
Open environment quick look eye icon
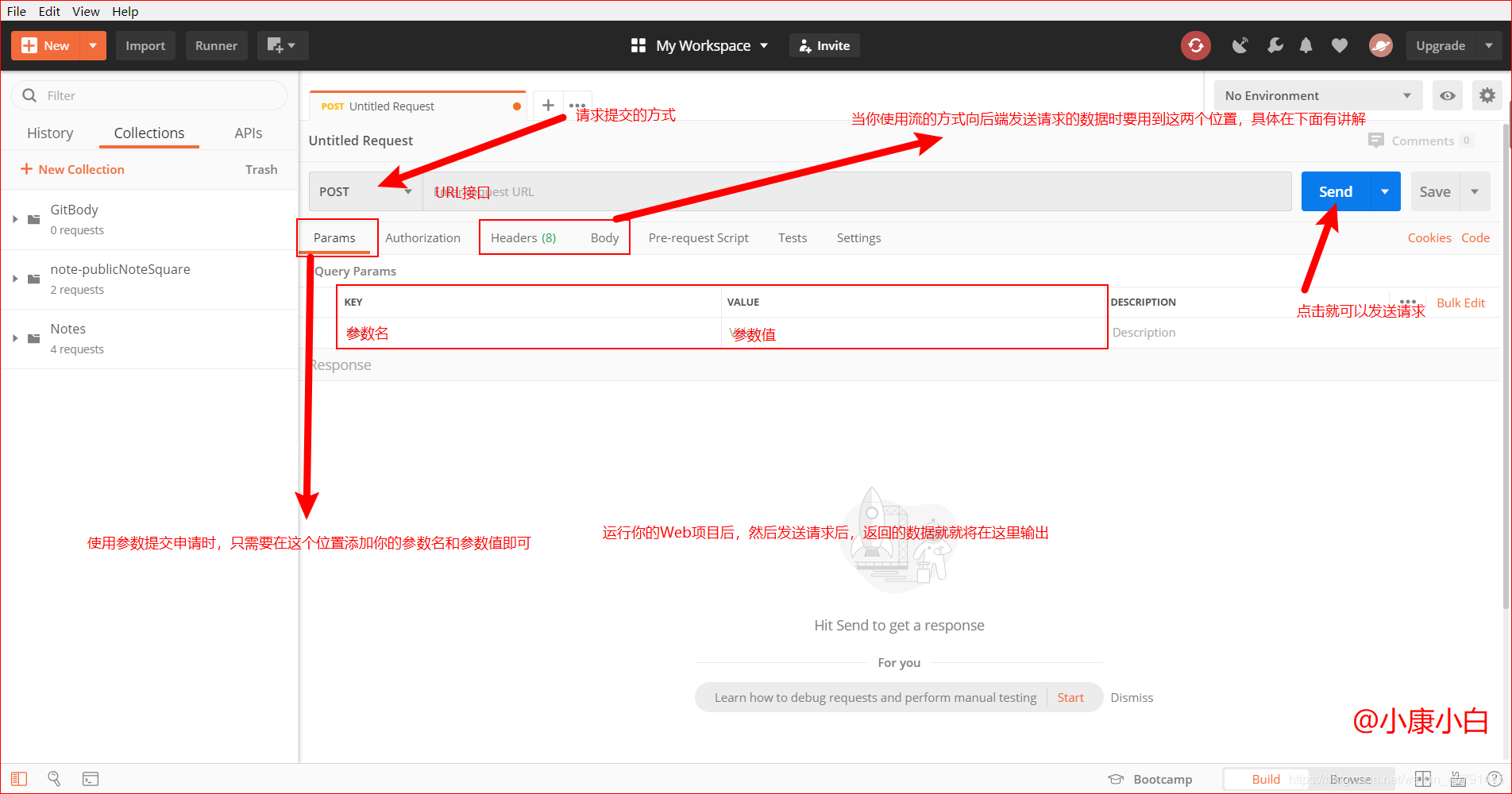tap(1448, 96)
